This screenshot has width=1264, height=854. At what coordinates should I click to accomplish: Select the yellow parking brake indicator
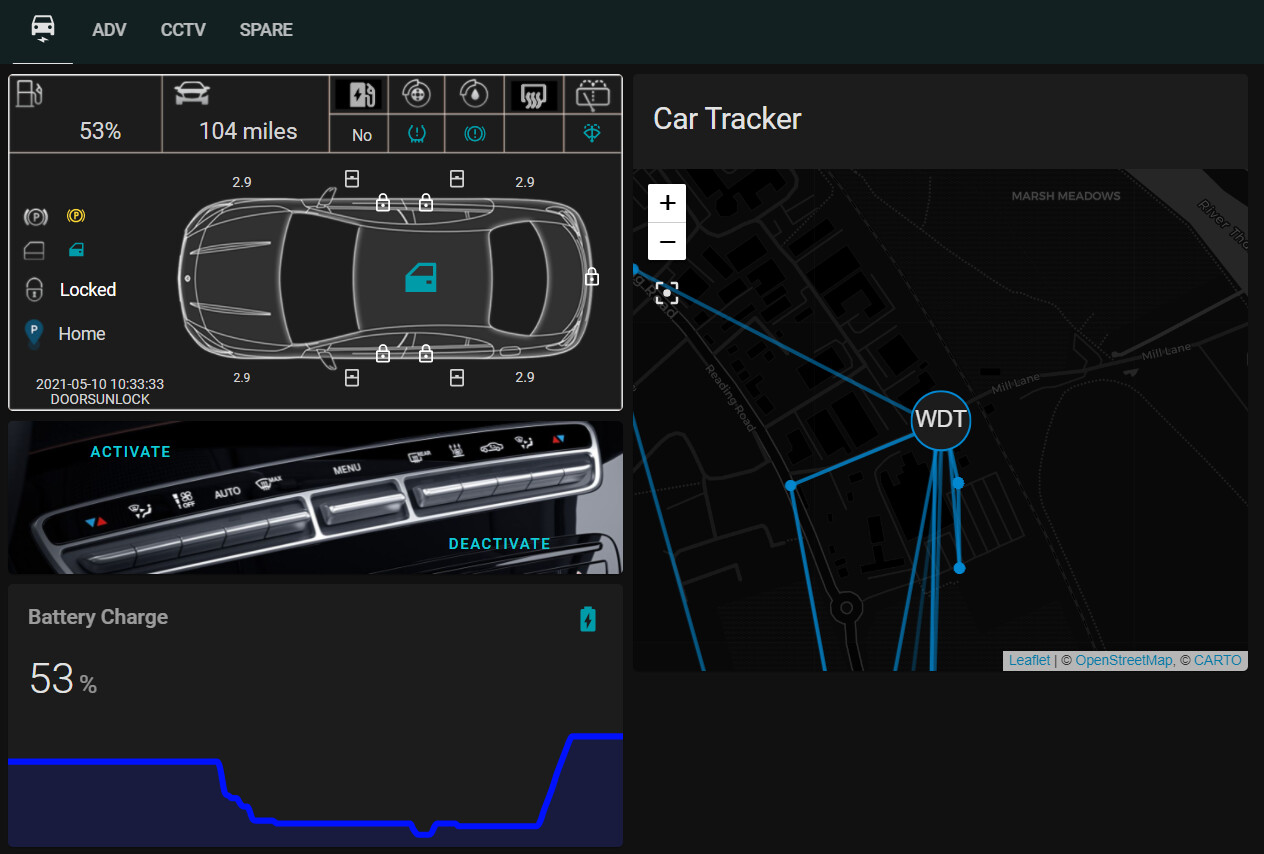pos(76,216)
